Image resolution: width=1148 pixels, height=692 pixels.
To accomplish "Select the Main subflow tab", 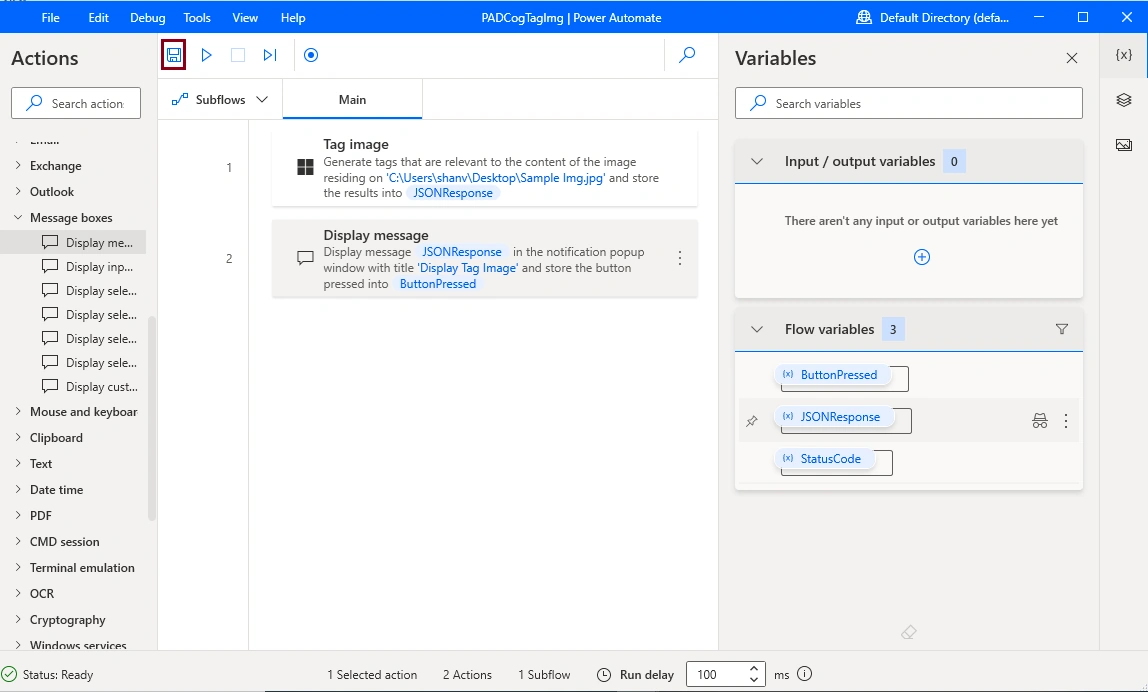I will click(352, 100).
